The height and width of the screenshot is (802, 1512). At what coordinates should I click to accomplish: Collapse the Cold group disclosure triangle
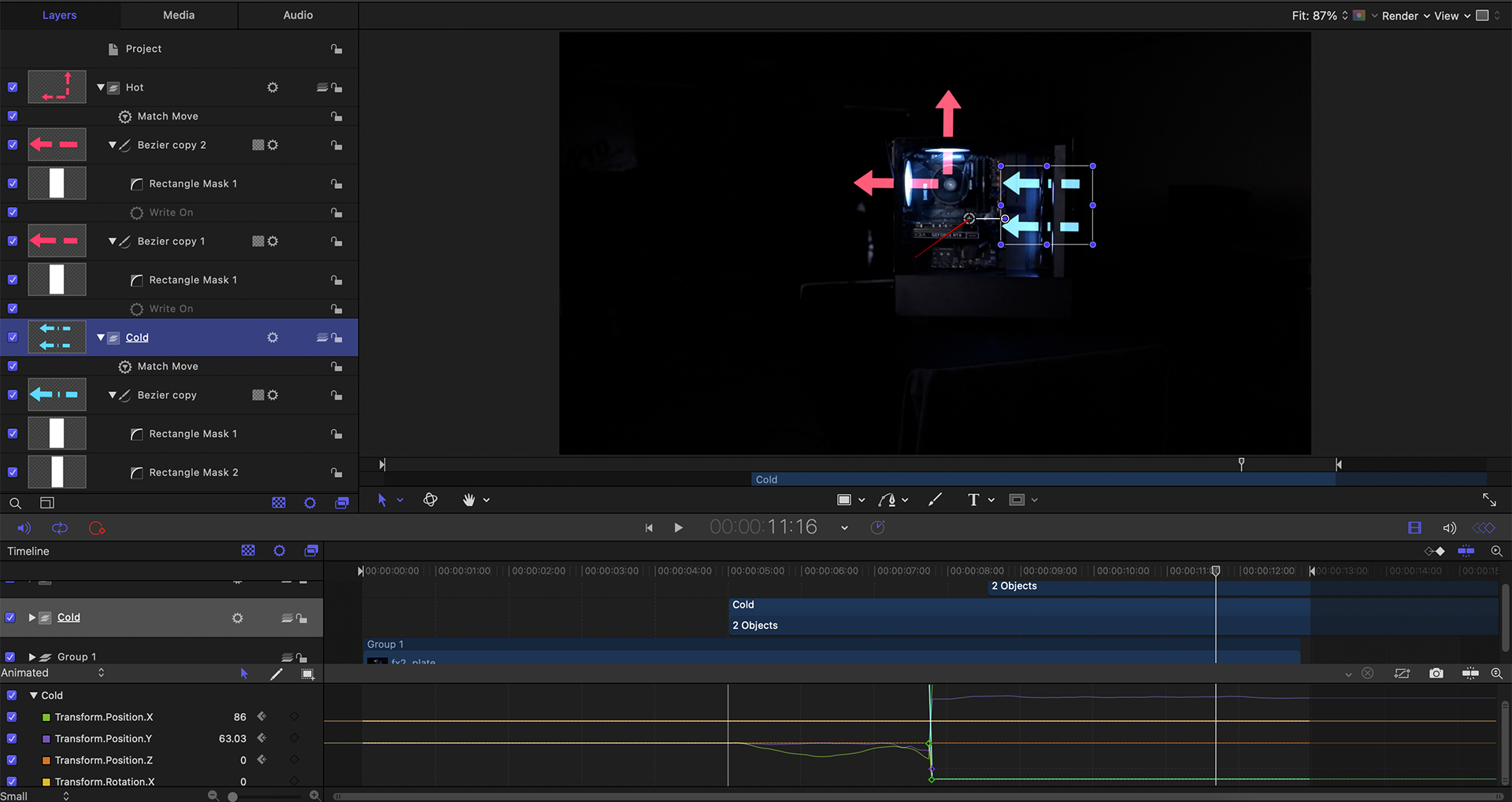(101, 337)
